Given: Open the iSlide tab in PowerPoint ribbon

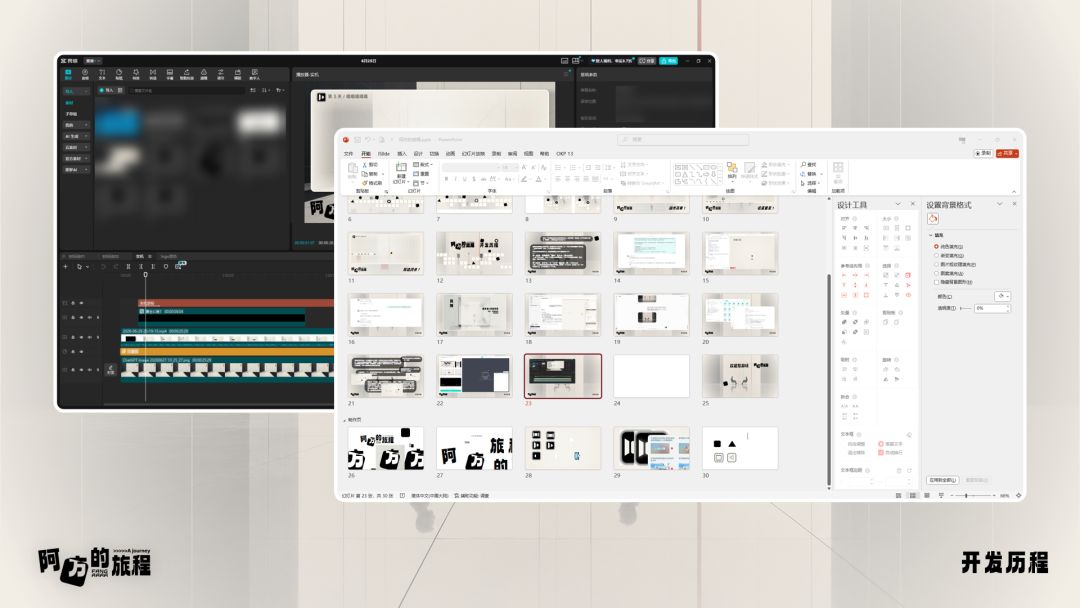Looking at the screenshot, I should pos(384,154).
